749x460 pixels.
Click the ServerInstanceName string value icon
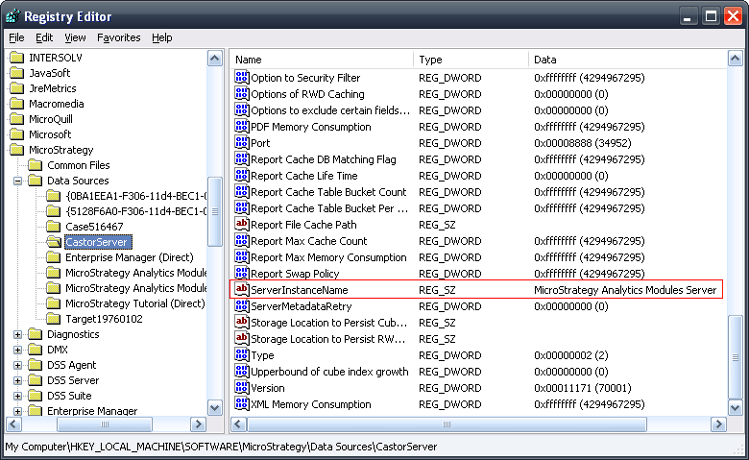tap(241, 289)
